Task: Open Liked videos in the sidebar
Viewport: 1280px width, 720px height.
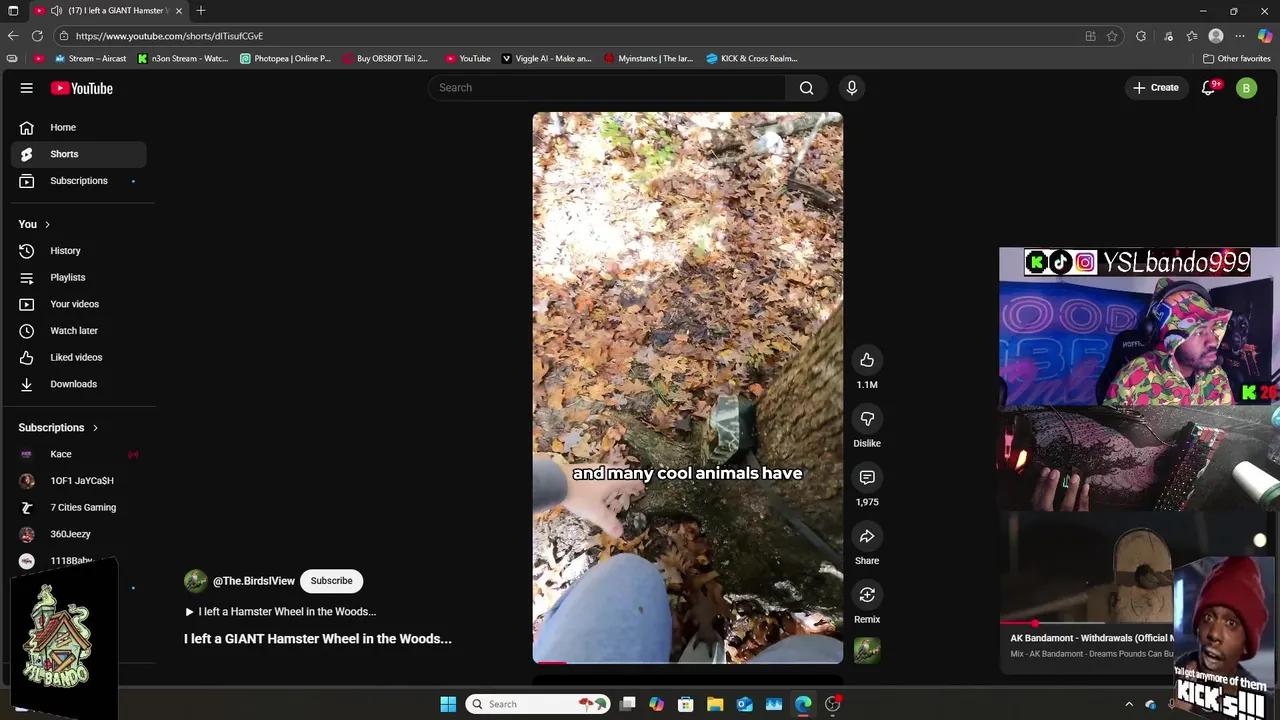Action: (x=78, y=357)
